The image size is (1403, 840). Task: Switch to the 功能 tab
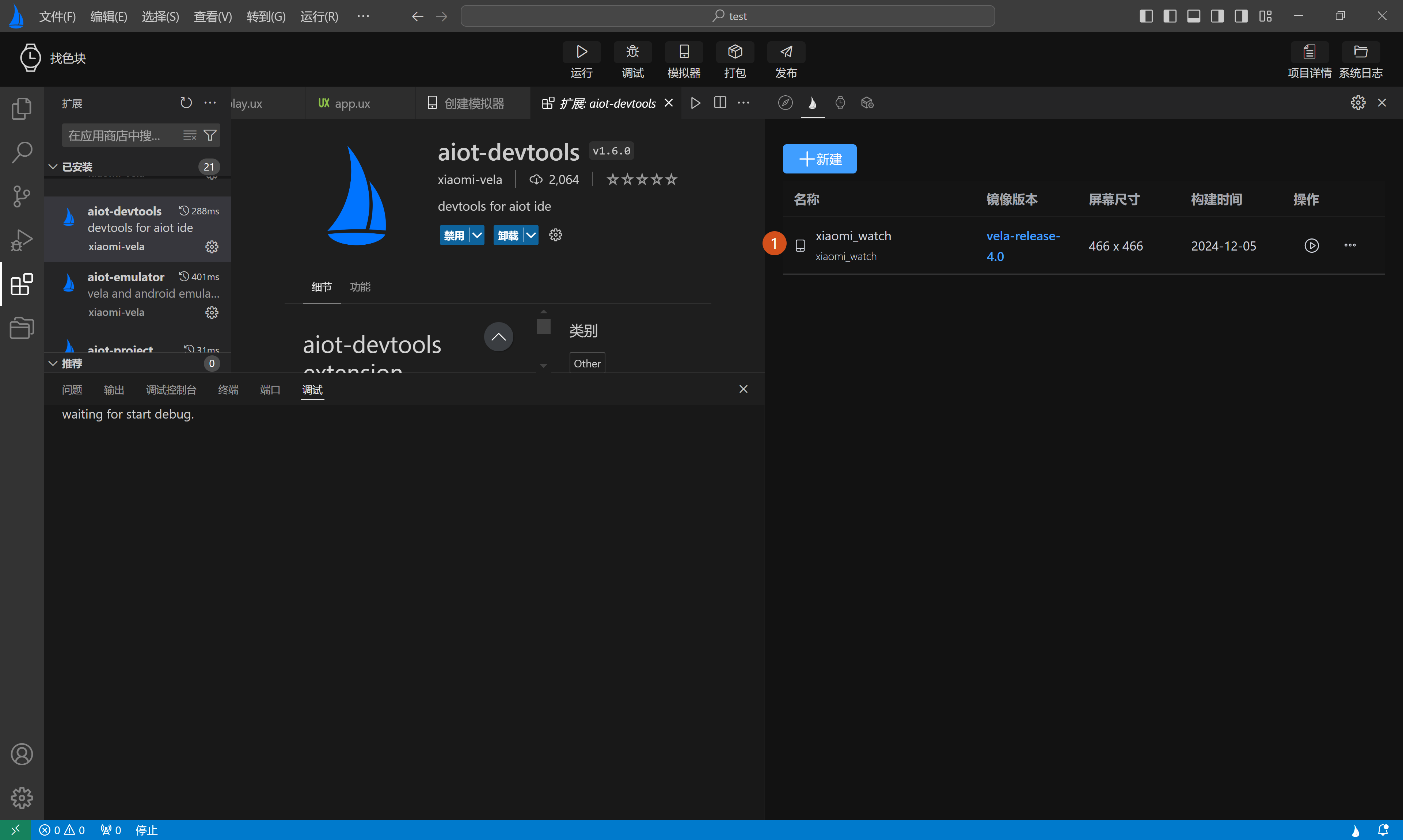point(360,287)
